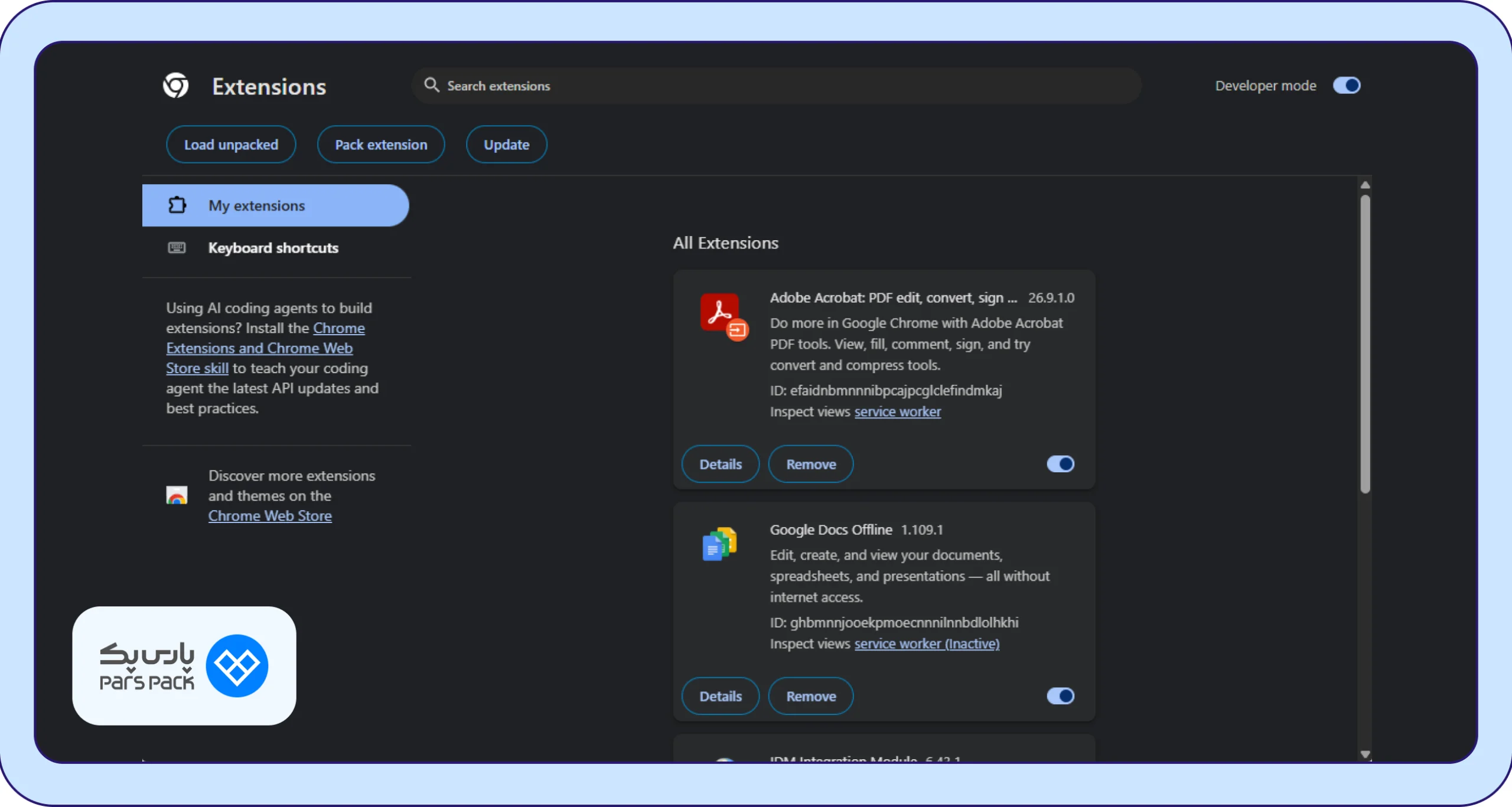1512x807 pixels.
Task: Focus the Search extensions field
Action: click(776, 86)
